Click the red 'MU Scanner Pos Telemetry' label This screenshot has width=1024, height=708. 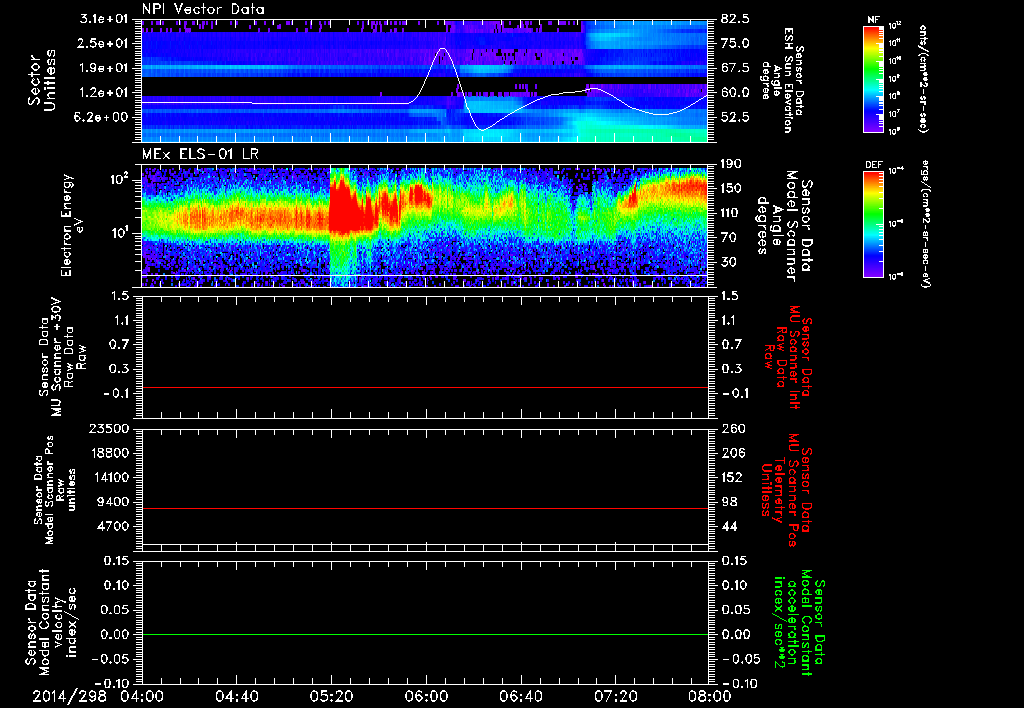[x=786, y=490]
